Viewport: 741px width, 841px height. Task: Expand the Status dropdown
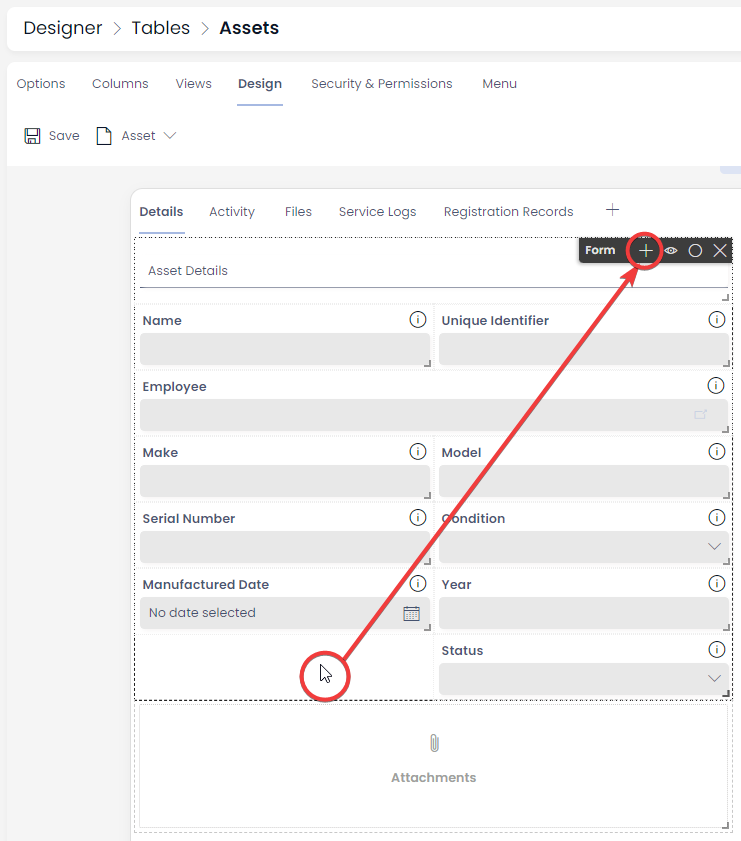coord(714,678)
